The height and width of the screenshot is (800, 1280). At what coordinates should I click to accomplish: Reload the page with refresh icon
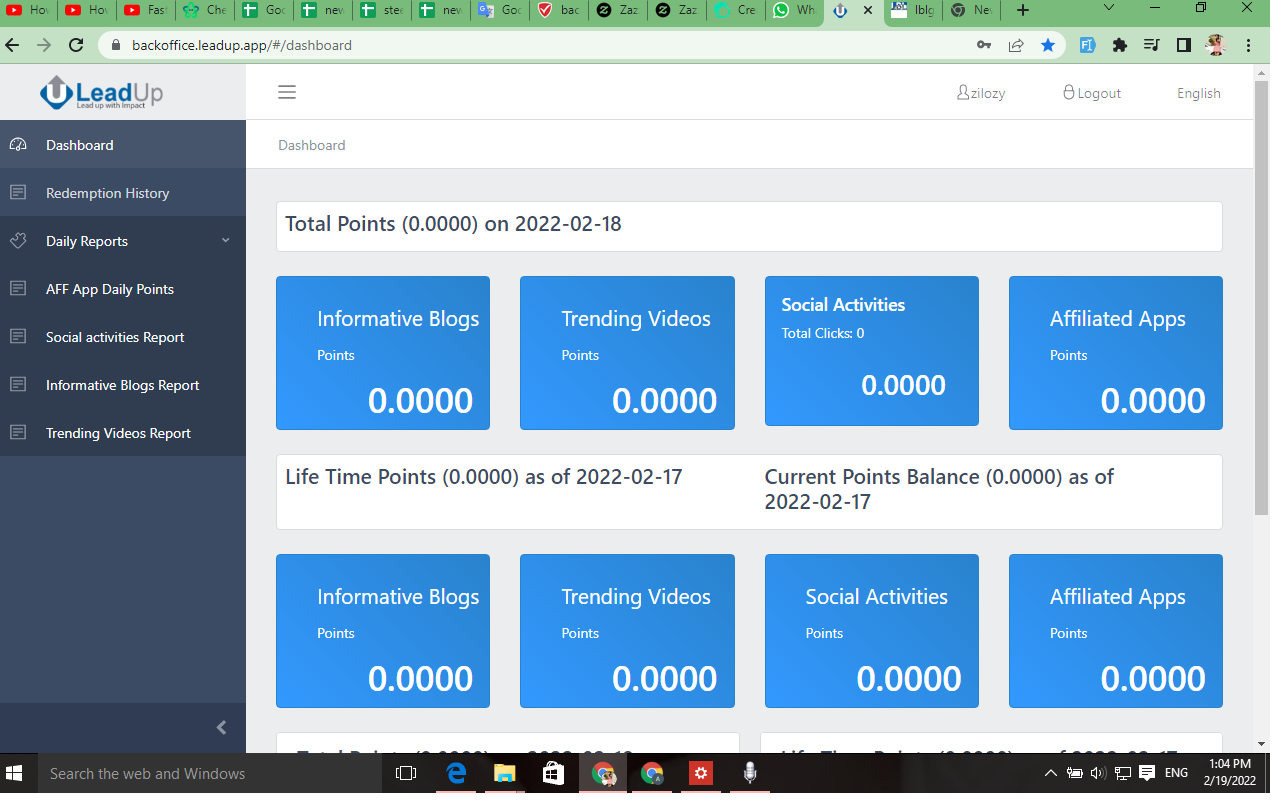(x=76, y=45)
